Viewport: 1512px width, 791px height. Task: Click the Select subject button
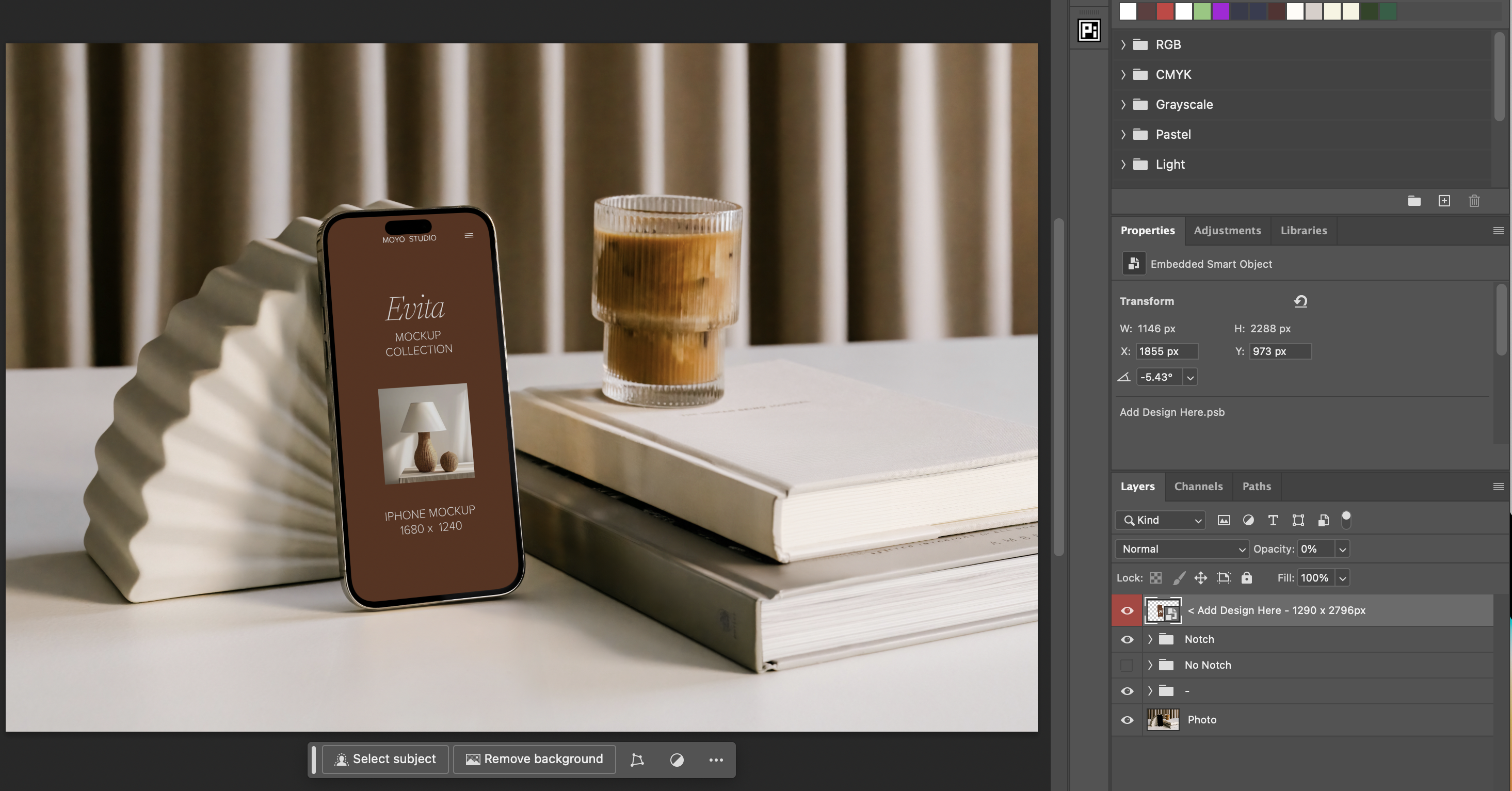[385, 760]
